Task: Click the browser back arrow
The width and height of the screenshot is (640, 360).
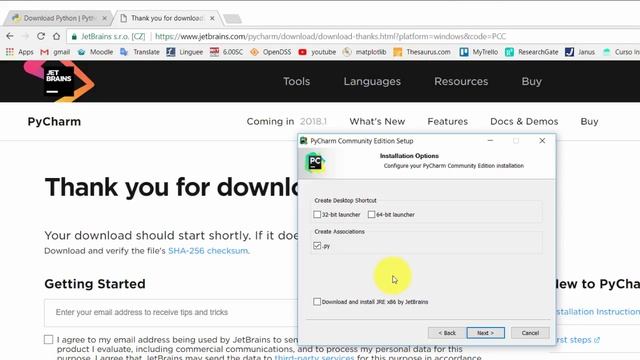Action: tap(10, 36)
